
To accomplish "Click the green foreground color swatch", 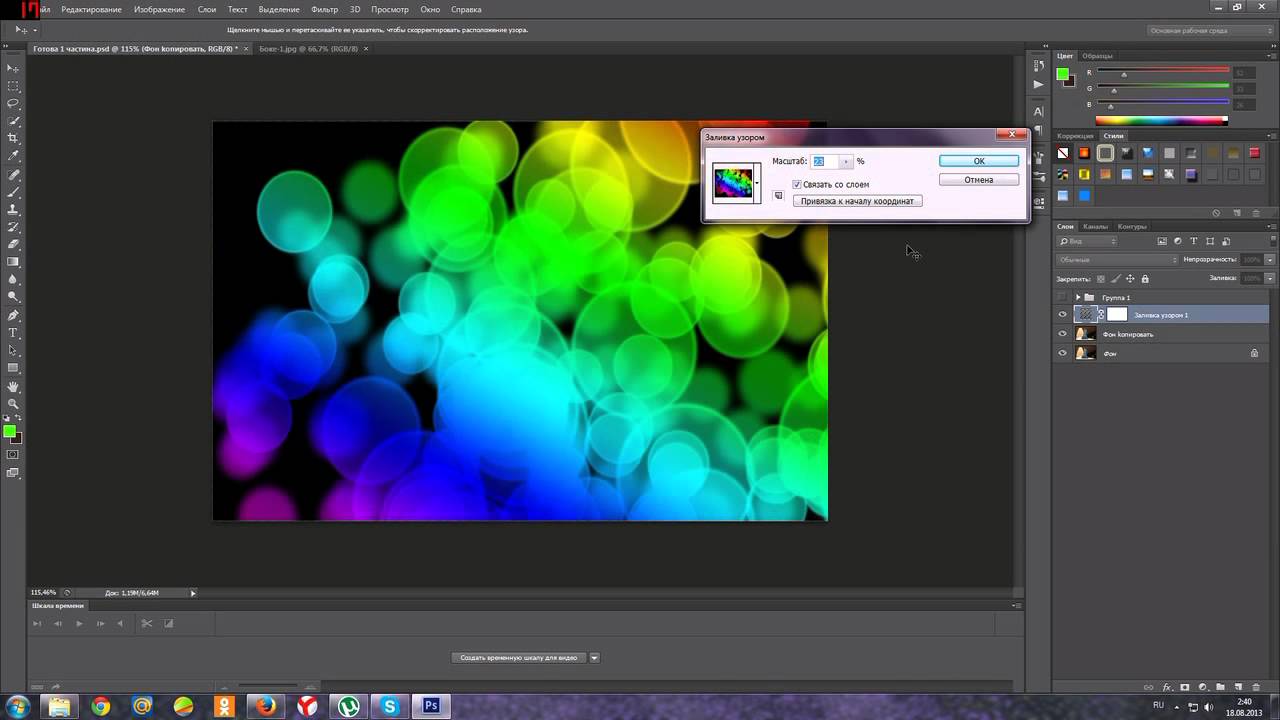I will point(9,431).
